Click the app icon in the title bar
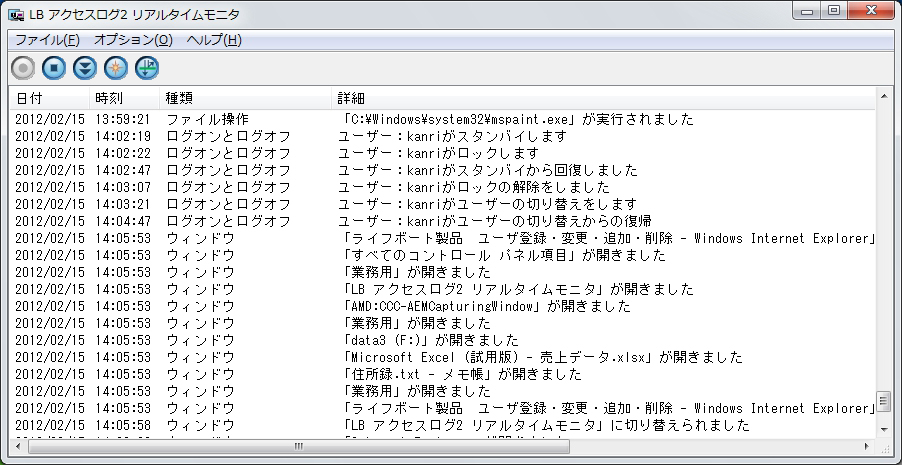 coord(17,12)
